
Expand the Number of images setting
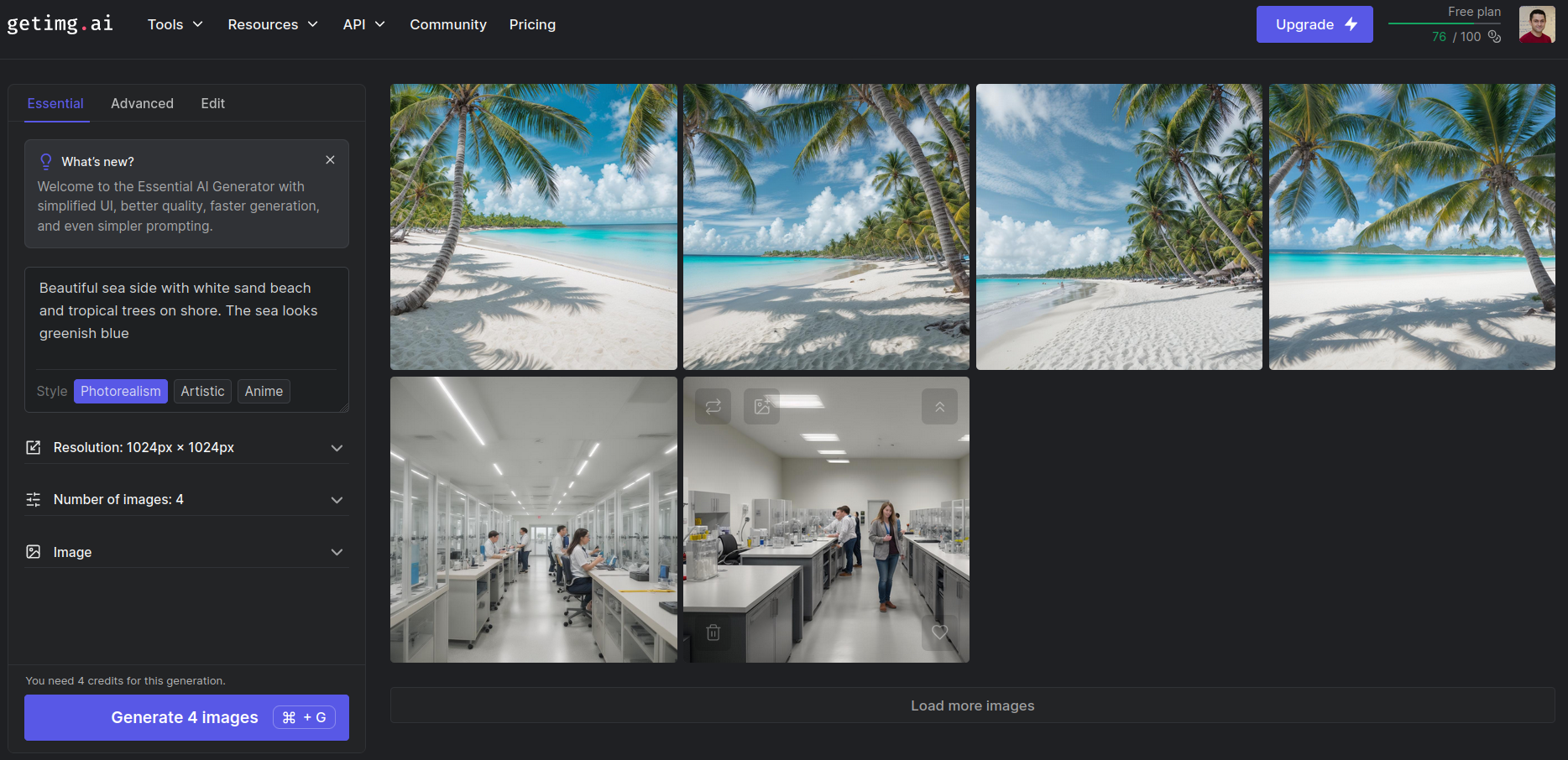pyautogui.click(x=186, y=500)
